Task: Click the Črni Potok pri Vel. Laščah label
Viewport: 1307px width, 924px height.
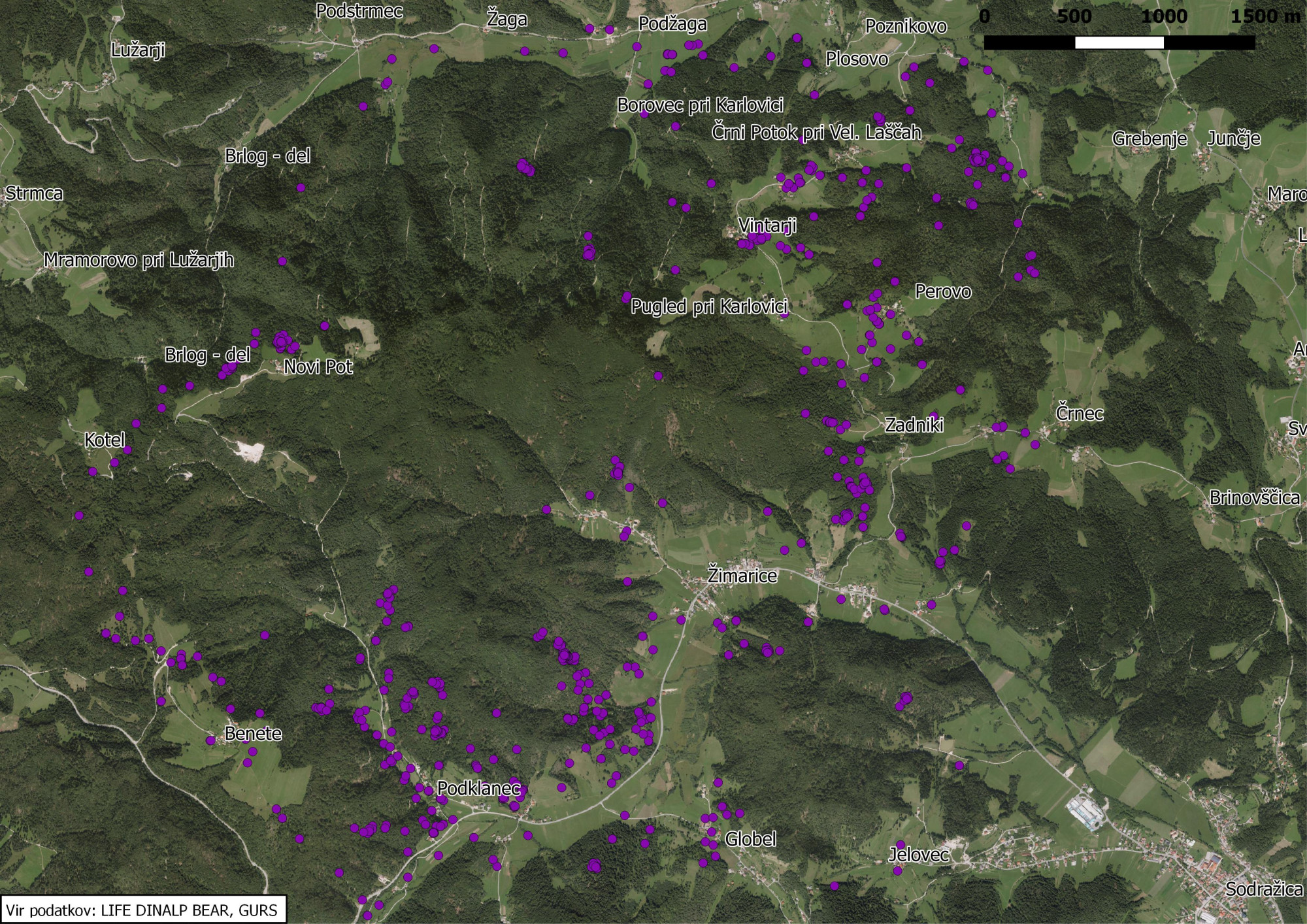Action: tap(816, 133)
